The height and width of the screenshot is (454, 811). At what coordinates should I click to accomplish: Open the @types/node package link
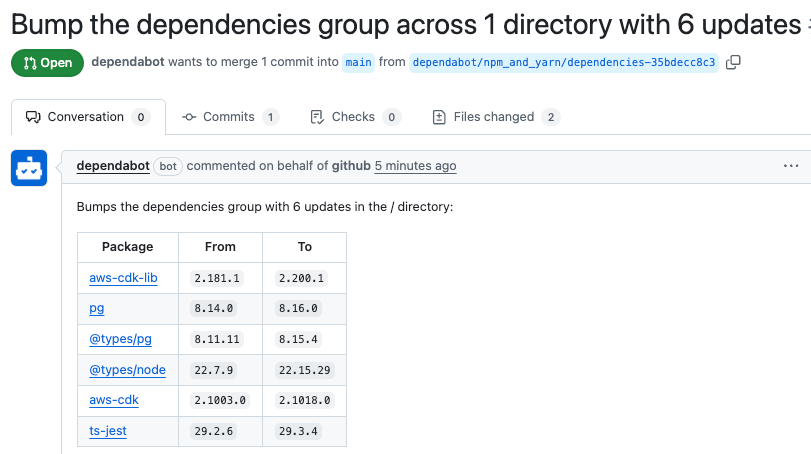click(127, 370)
